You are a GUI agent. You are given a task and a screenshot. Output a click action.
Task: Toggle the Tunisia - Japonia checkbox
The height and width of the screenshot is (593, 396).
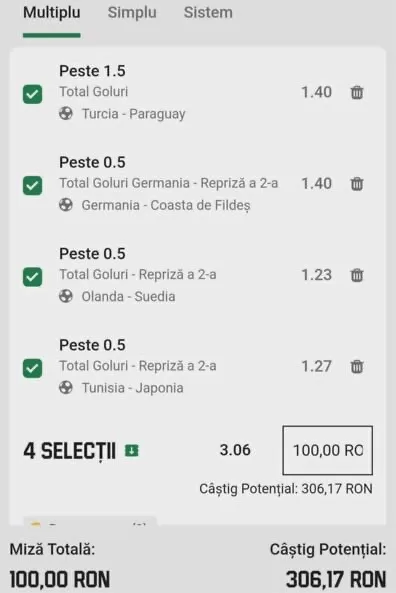pyautogui.click(x=33, y=368)
